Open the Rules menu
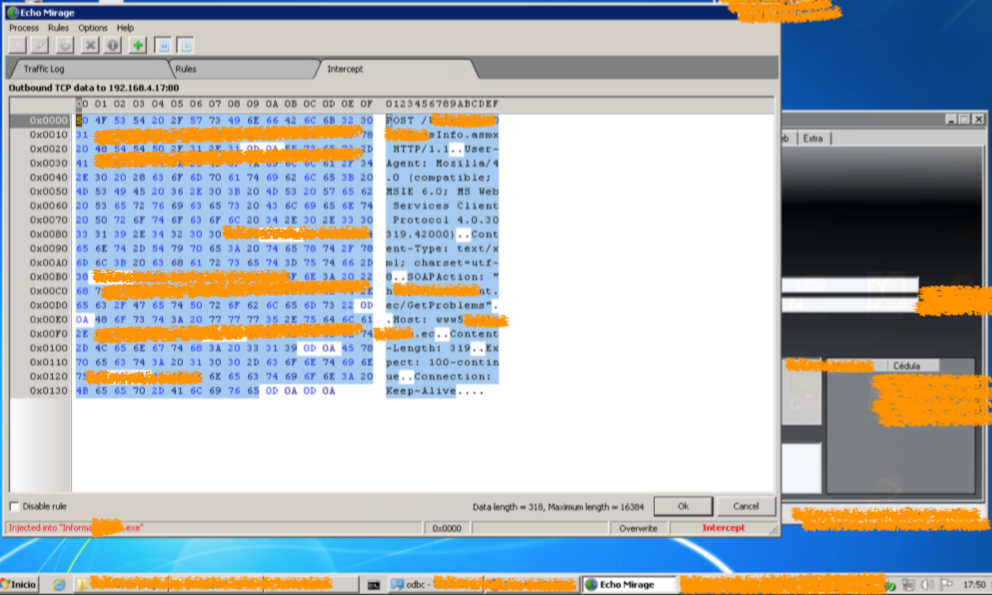The width and height of the screenshot is (992, 595). (x=58, y=28)
